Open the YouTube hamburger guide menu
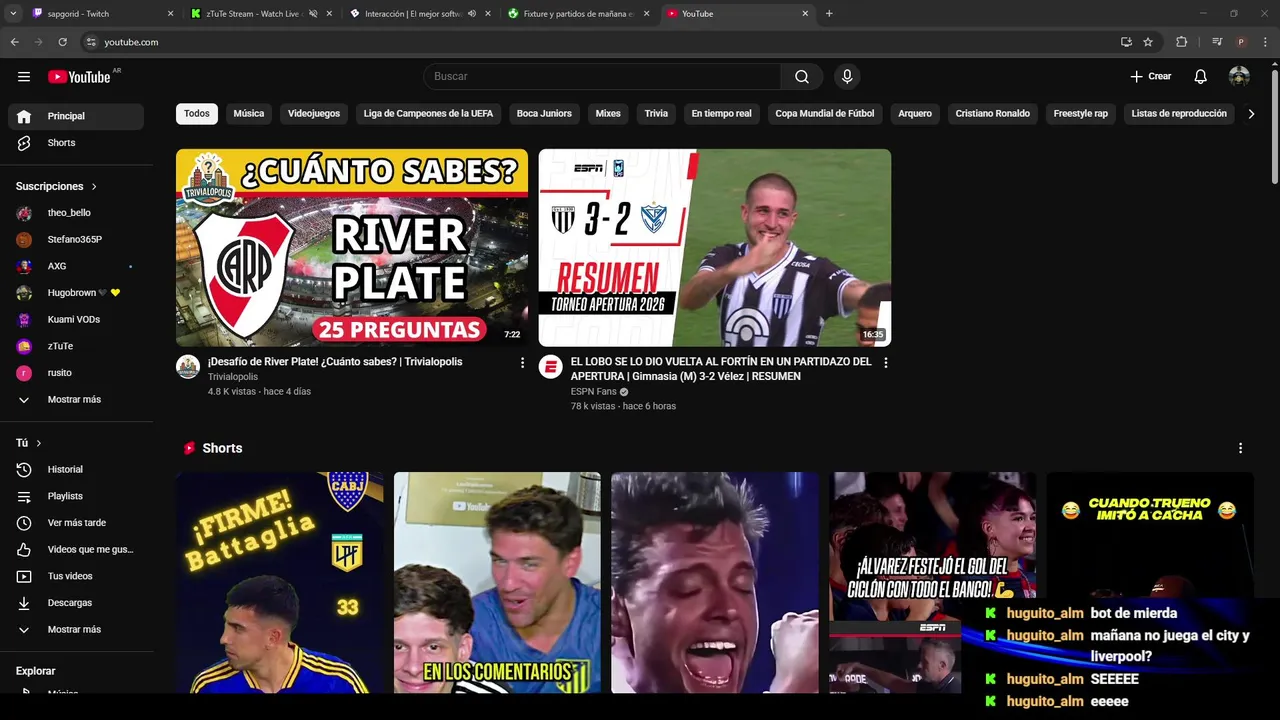Screen dimensions: 1280x720 tap(24, 76)
